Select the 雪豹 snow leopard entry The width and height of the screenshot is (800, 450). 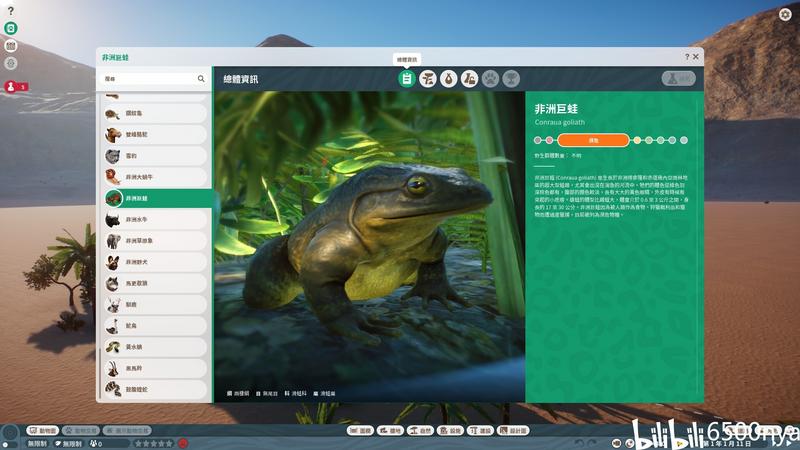156,156
